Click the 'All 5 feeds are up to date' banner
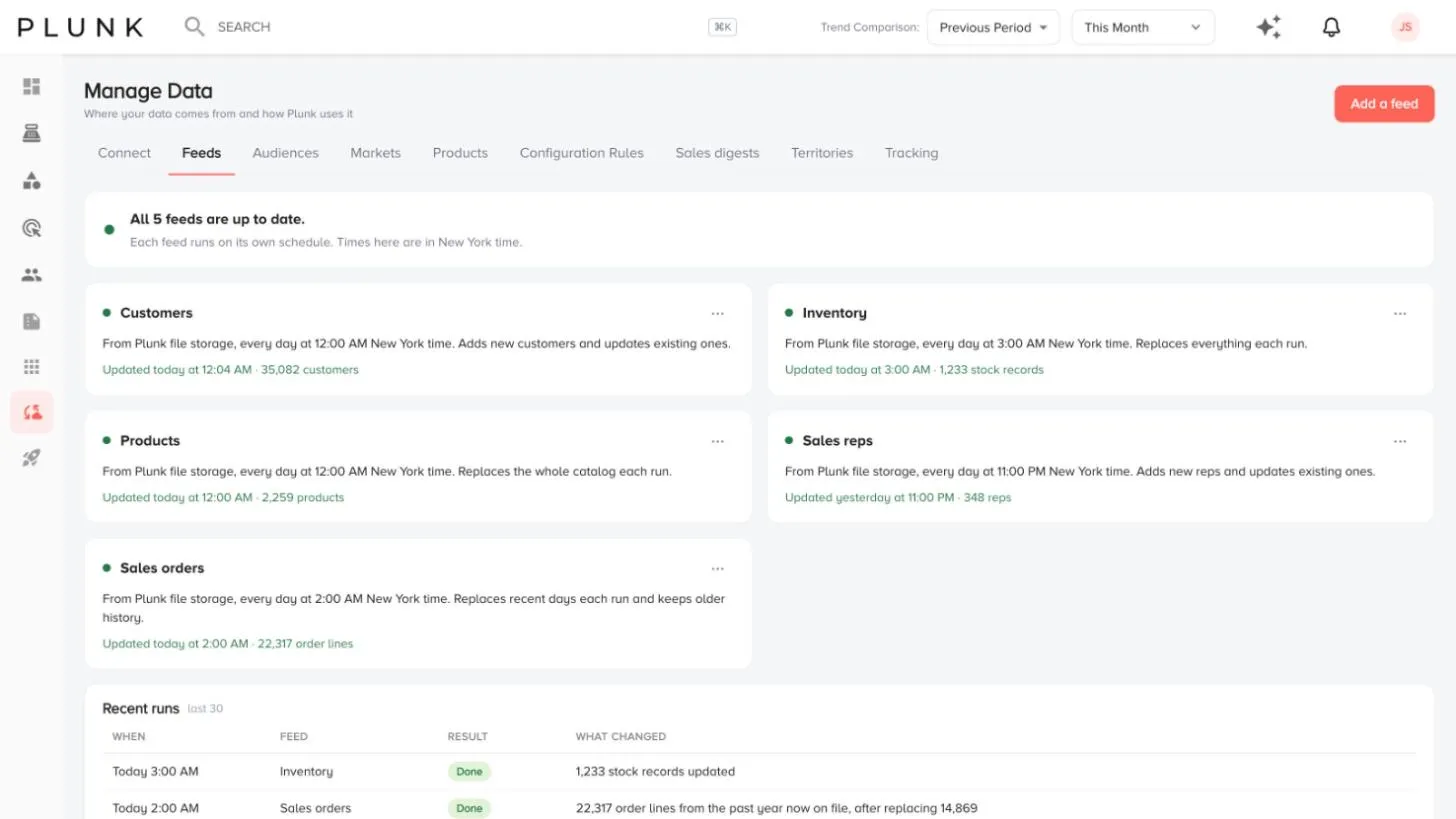The width and height of the screenshot is (1456, 819). [x=759, y=230]
